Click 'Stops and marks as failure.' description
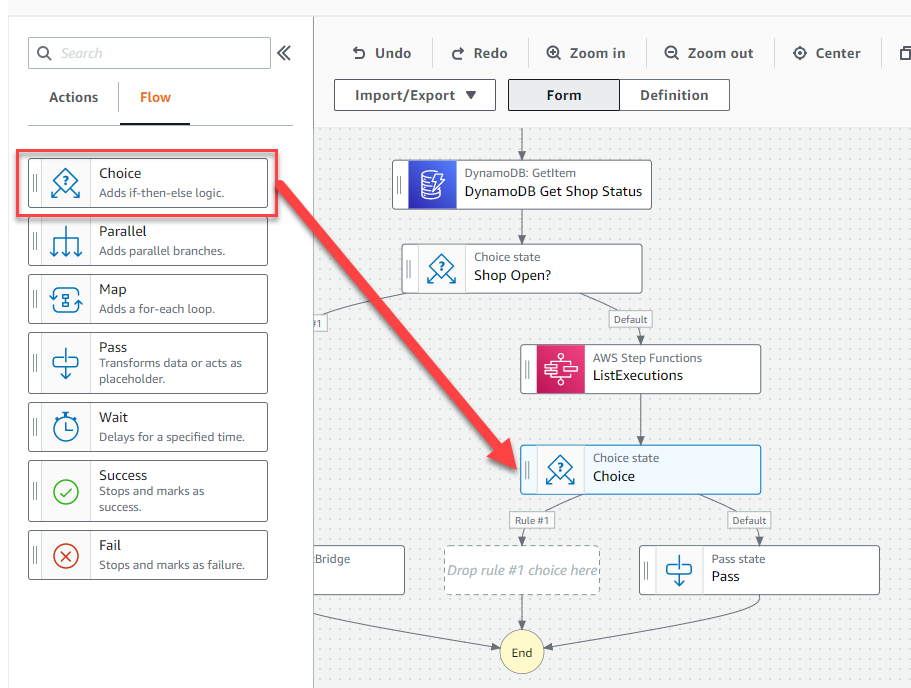911x688 pixels. point(172,565)
